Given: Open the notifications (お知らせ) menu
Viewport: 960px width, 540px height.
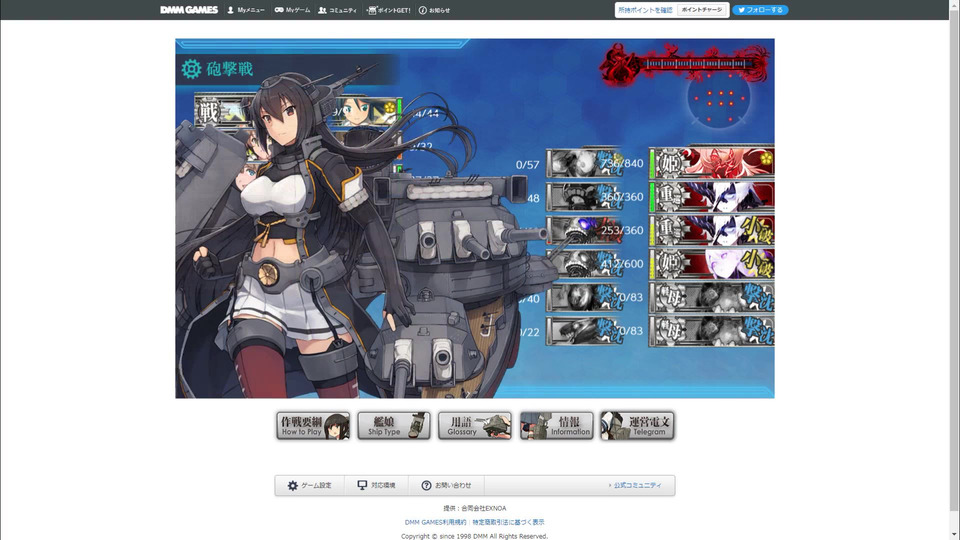Looking at the screenshot, I should click(434, 10).
